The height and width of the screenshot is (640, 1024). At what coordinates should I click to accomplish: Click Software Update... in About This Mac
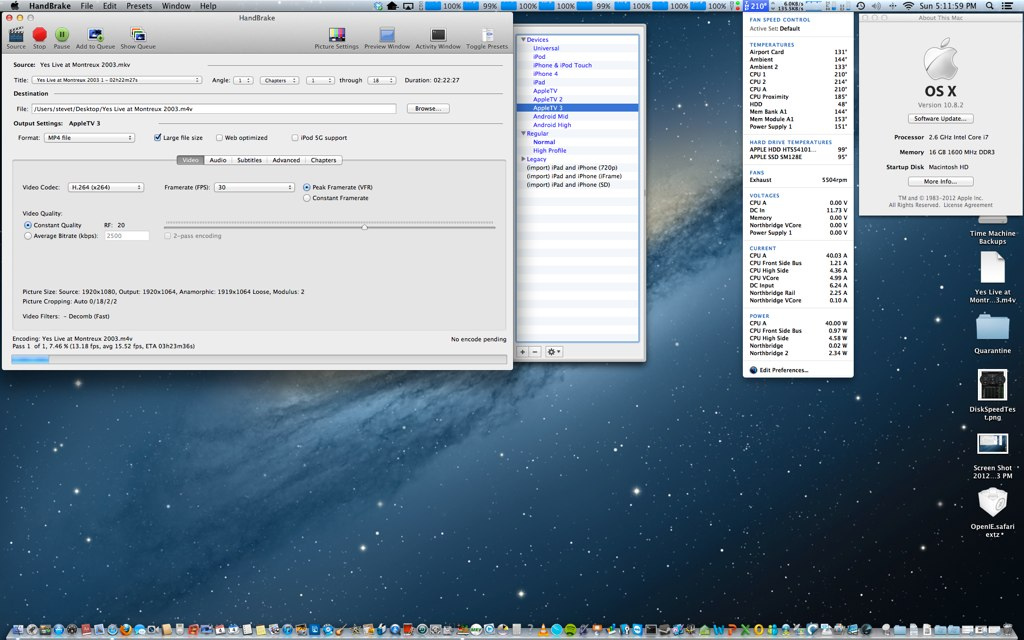[x=940, y=118]
